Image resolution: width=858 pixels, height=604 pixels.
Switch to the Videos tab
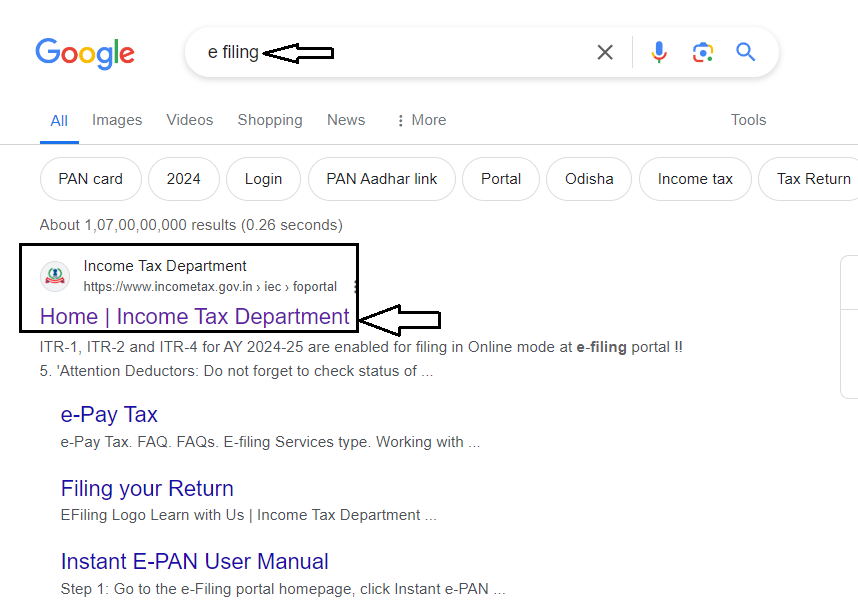[190, 120]
